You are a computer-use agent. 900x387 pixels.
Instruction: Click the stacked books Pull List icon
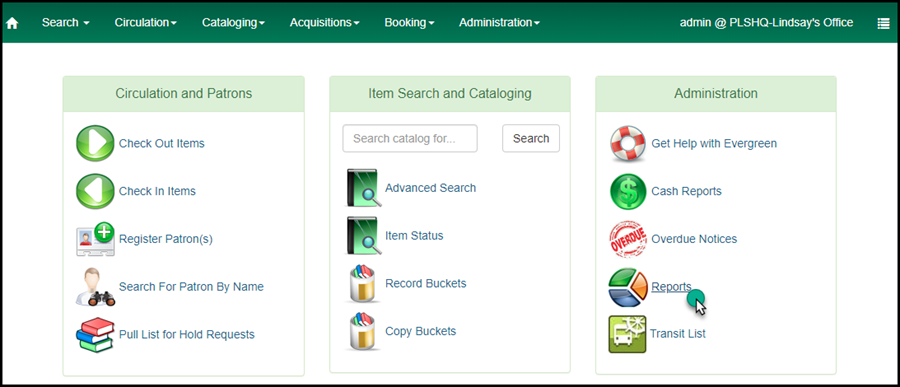pos(95,334)
